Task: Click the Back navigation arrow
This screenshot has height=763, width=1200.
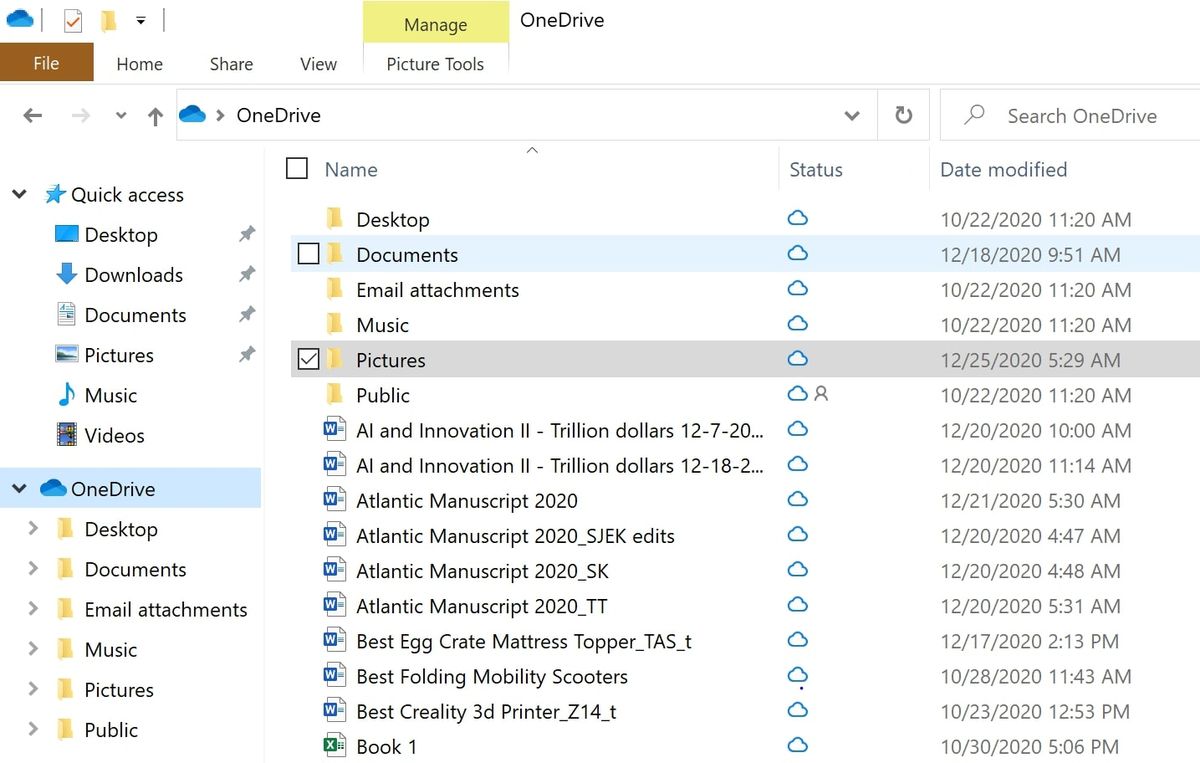Action: click(x=32, y=115)
